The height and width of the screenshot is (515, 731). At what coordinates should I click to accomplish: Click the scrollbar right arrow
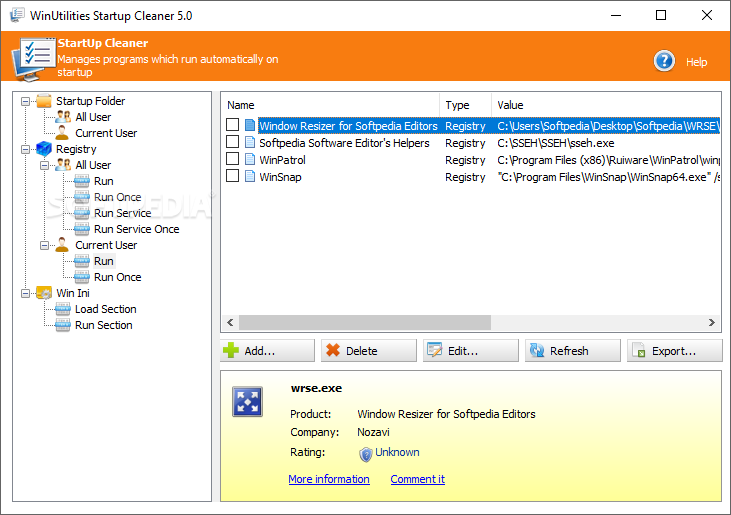tap(711, 322)
